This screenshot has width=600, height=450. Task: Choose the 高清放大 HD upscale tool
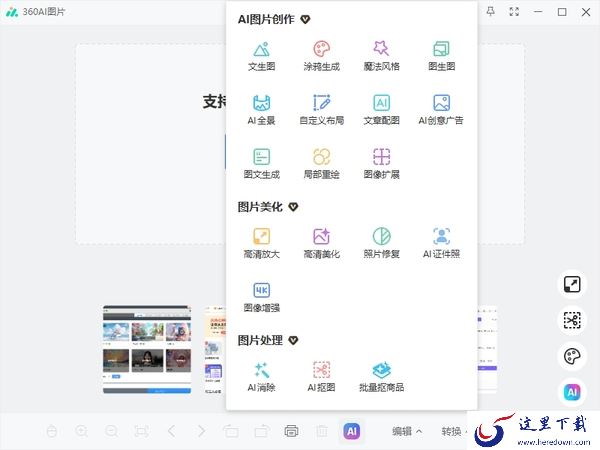click(262, 243)
